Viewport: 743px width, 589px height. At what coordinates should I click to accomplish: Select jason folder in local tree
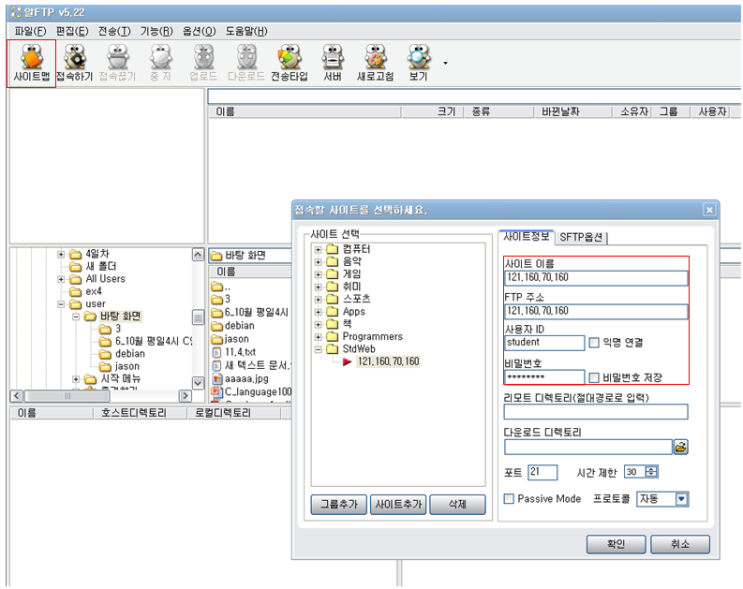(x=127, y=366)
